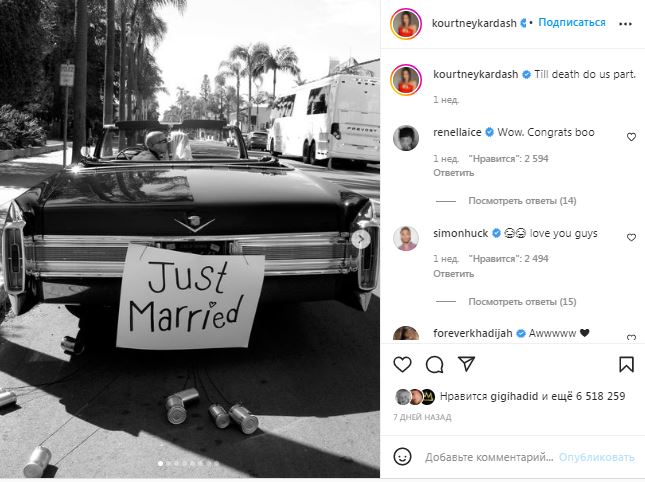Screen dimensions: 645x482
Task: Open comments via the speech bubble icon
Action: click(x=434, y=364)
